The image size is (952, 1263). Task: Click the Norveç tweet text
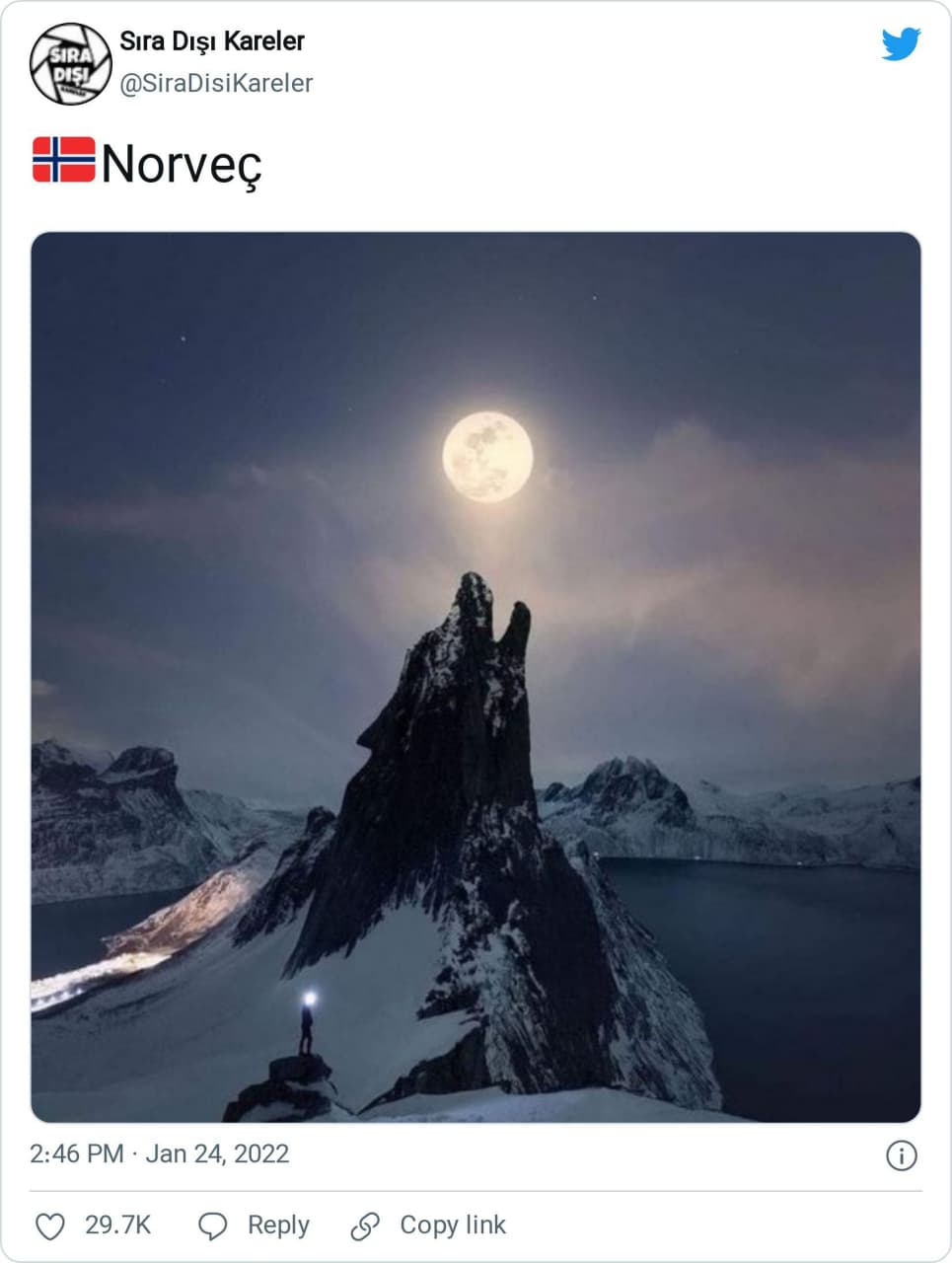(182, 164)
